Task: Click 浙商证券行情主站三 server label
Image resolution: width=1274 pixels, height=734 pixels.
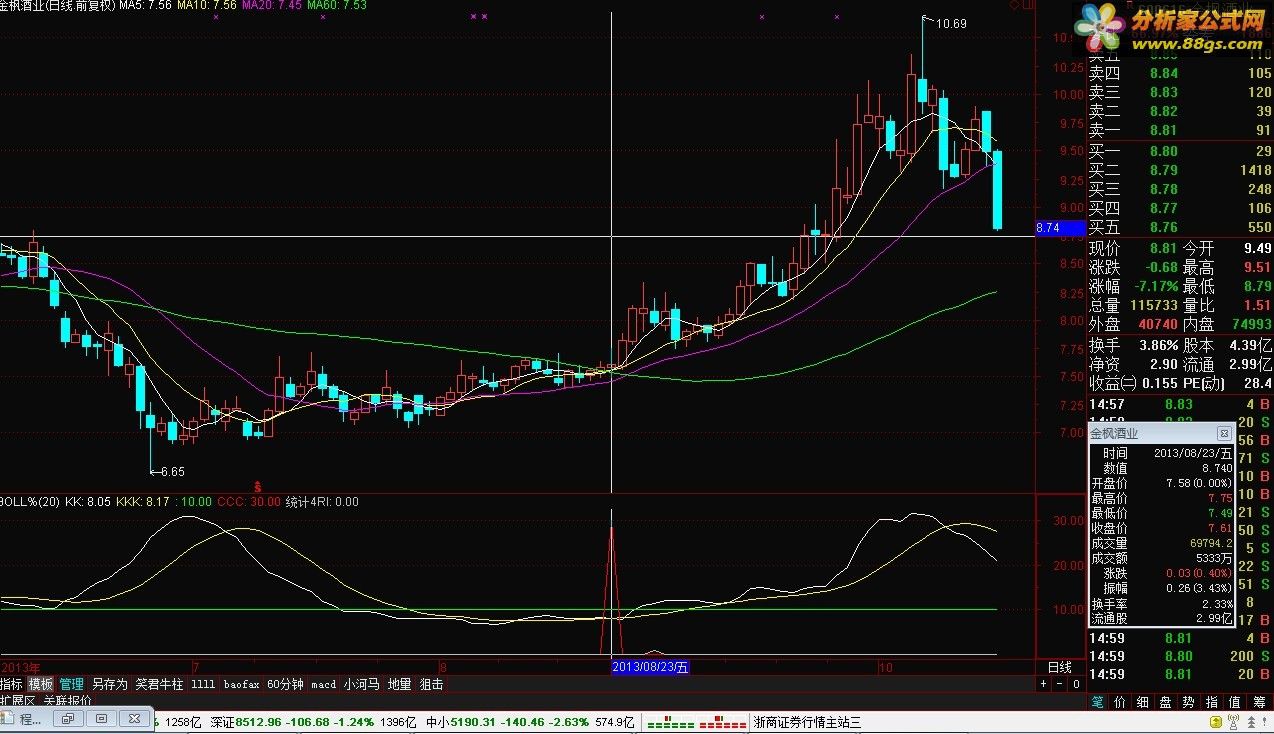Action: click(x=807, y=721)
